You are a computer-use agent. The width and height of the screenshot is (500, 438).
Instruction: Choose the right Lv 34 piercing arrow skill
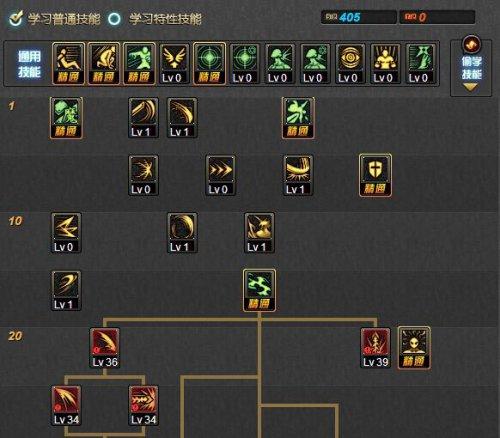[143, 405]
